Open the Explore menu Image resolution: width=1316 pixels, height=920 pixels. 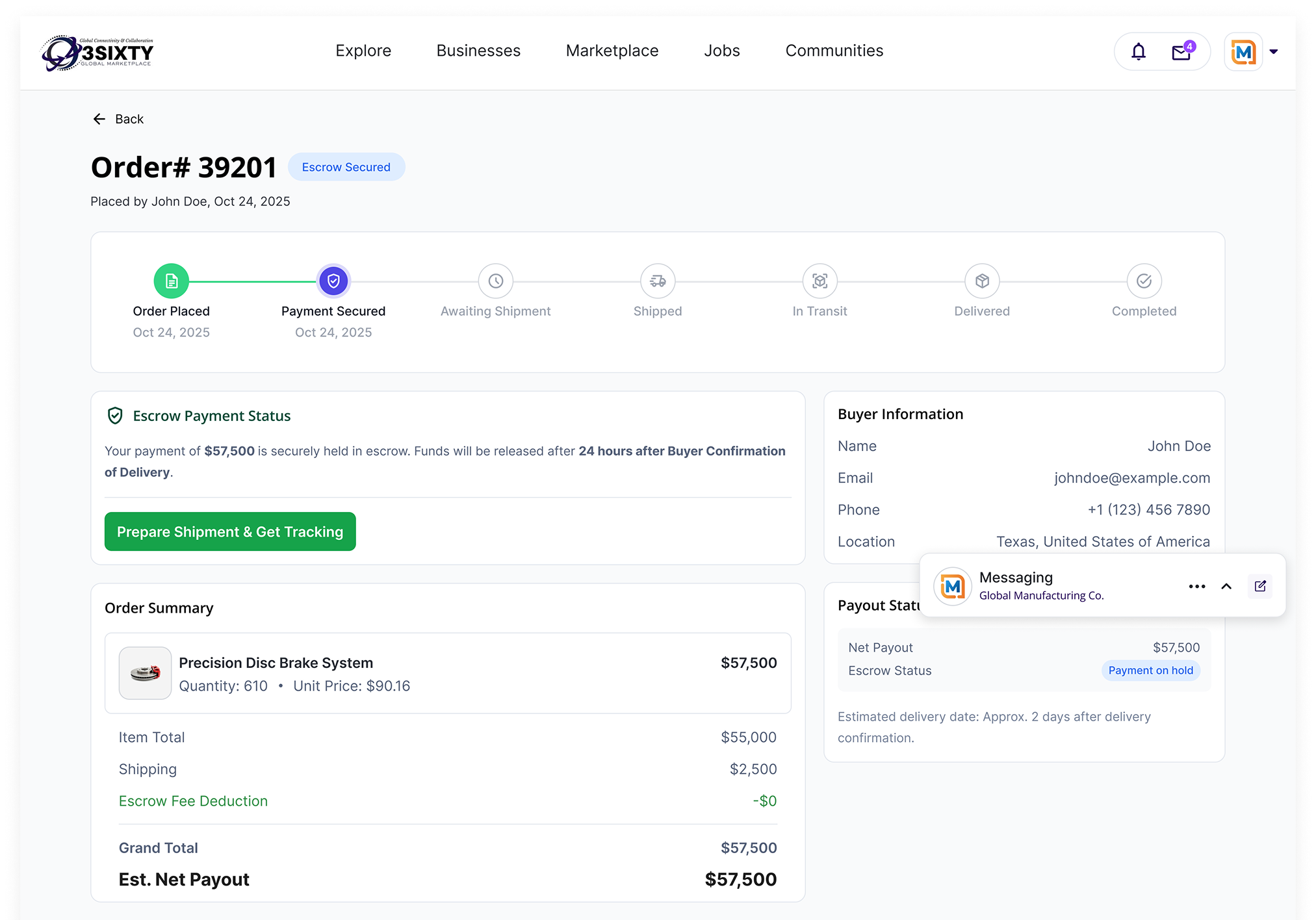363,51
